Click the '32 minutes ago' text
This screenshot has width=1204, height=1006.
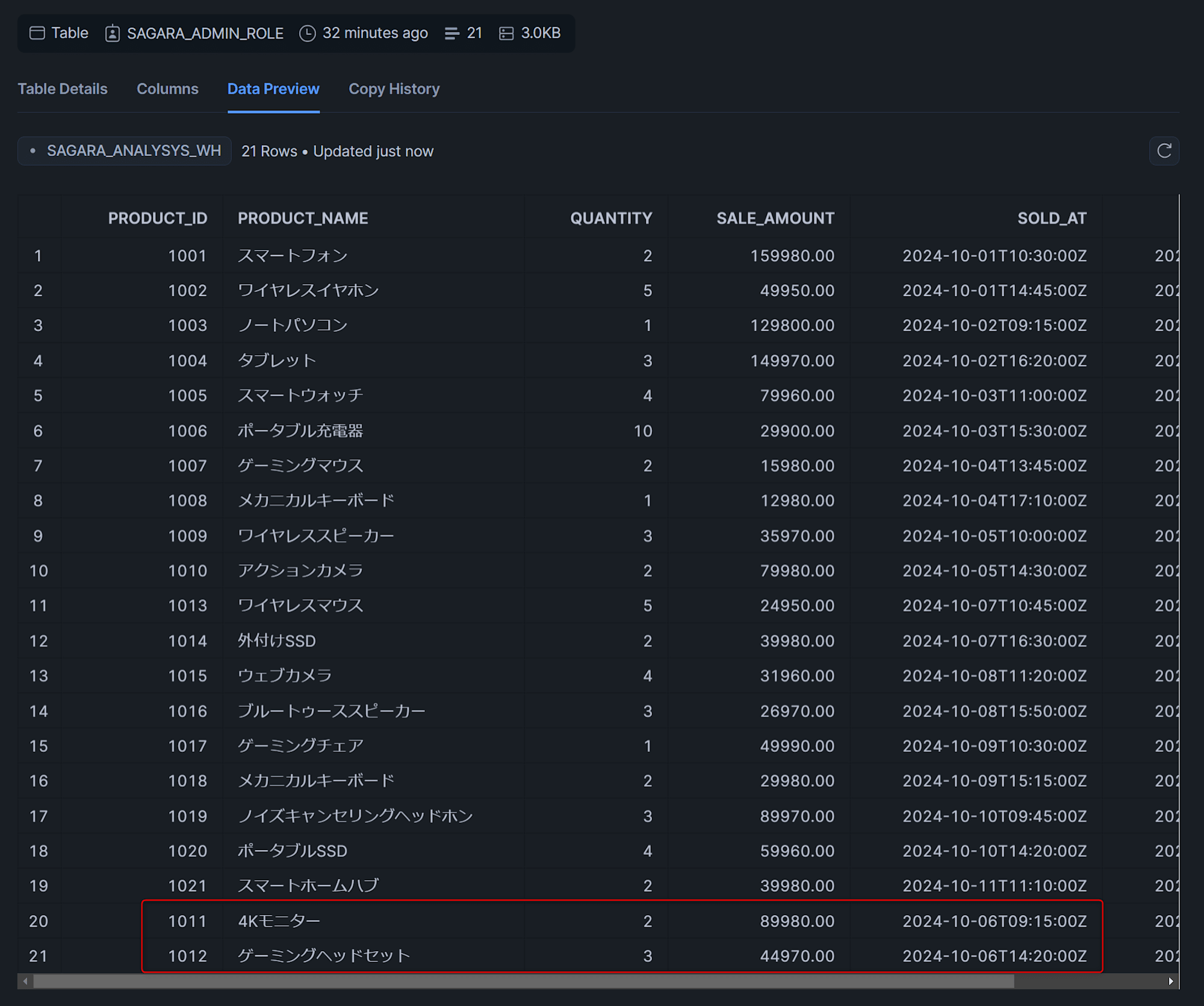pyautogui.click(x=375, y=33)
